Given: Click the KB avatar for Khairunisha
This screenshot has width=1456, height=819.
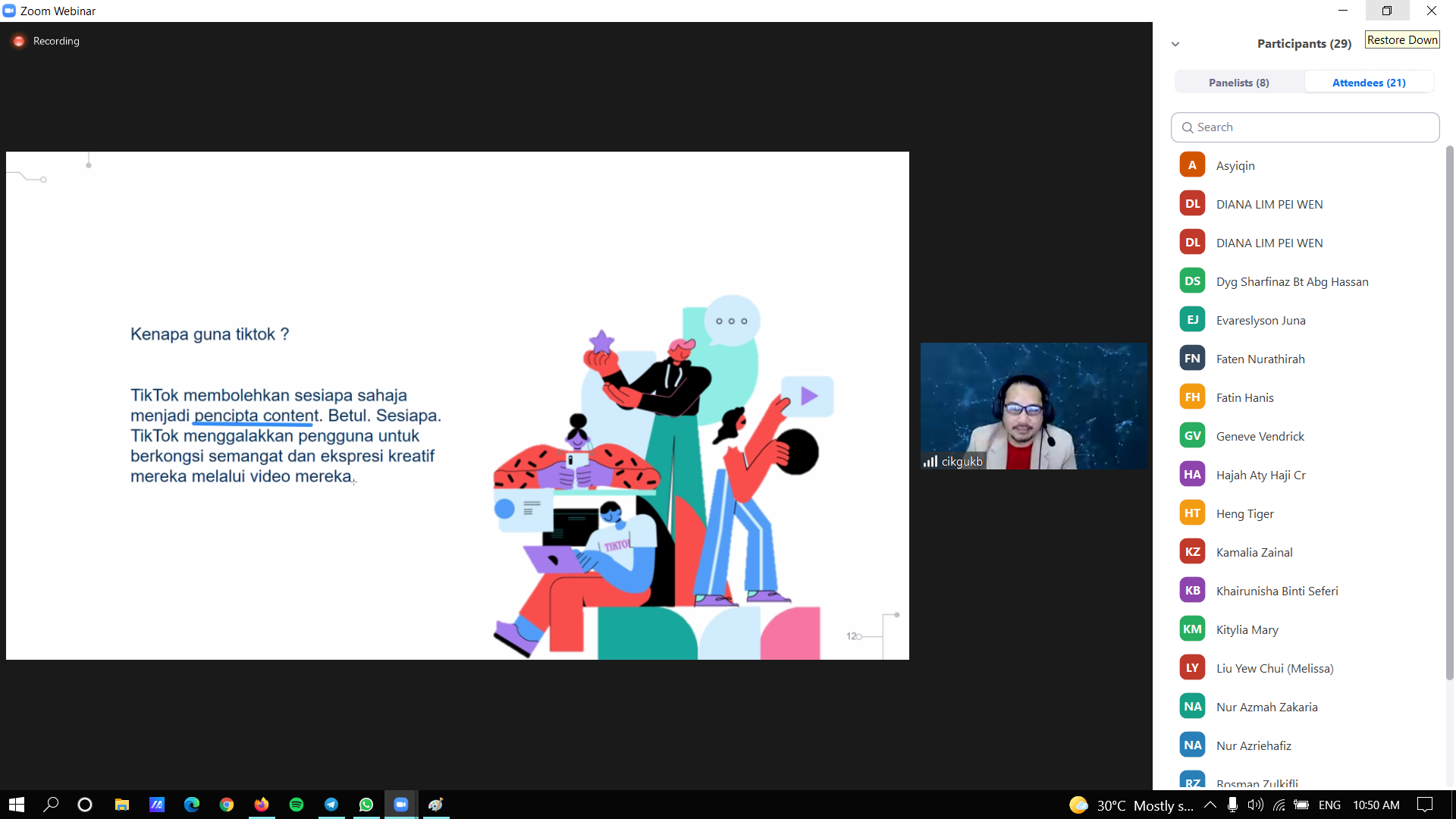Looking at the screenshot, I should [1192, 591].
